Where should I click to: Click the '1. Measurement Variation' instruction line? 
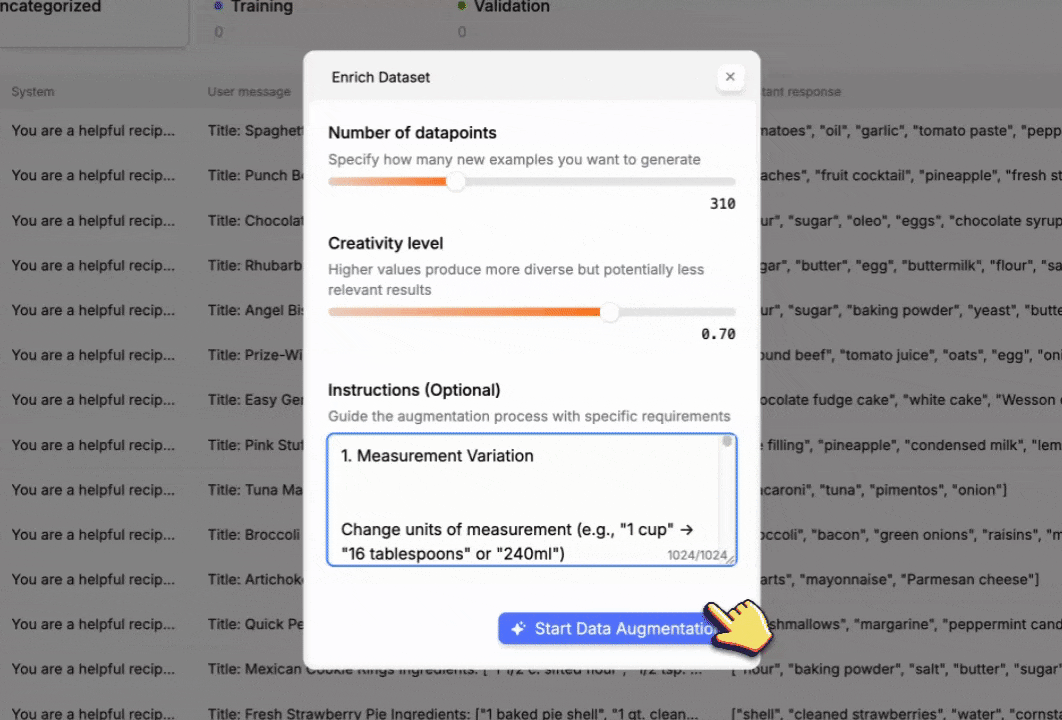tap(437, 456)
